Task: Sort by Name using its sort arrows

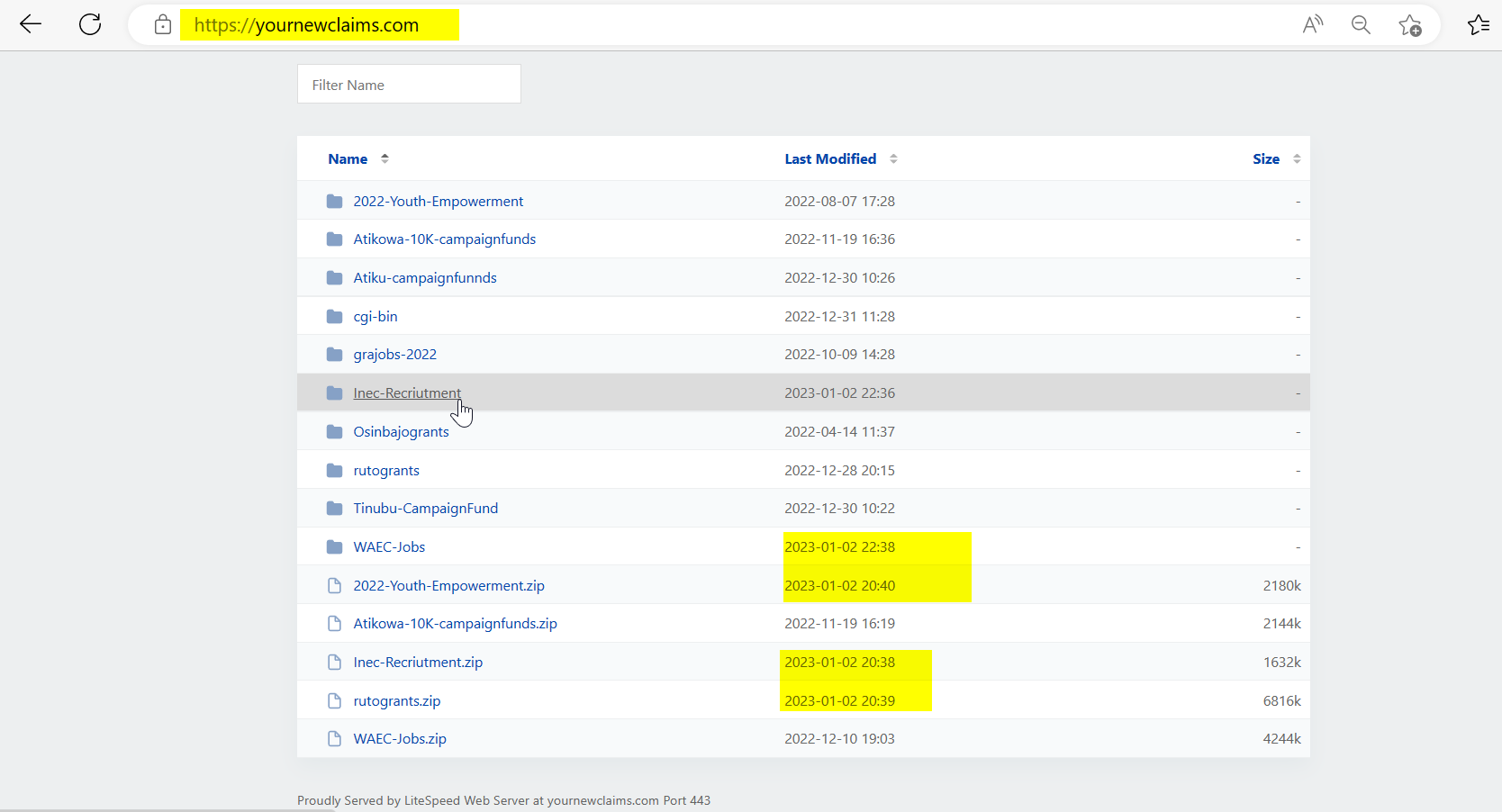Action: coord(385,158)
